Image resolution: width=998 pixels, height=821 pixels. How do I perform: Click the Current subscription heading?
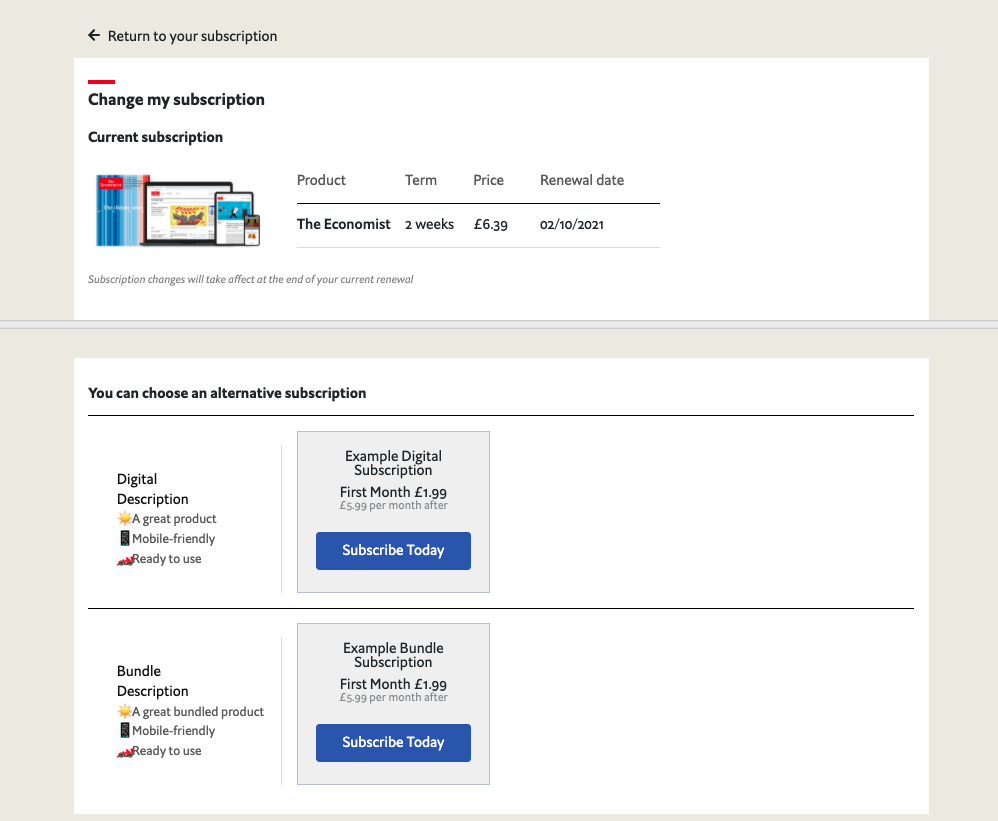click(155, 137)
